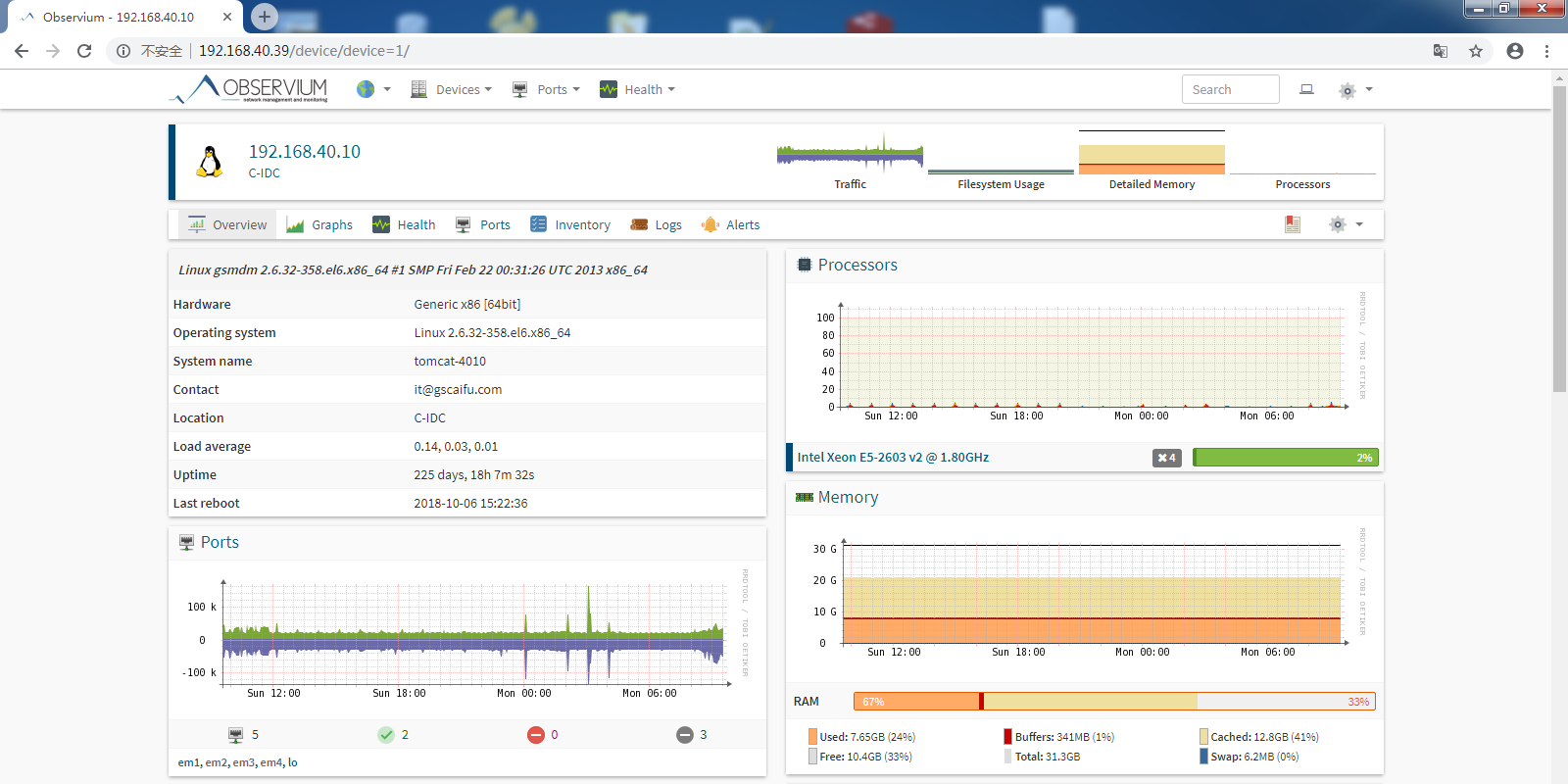This screenshot has width=1568, height=784.
Task: Click the Logs tab icon
Action: click(639, 224)
